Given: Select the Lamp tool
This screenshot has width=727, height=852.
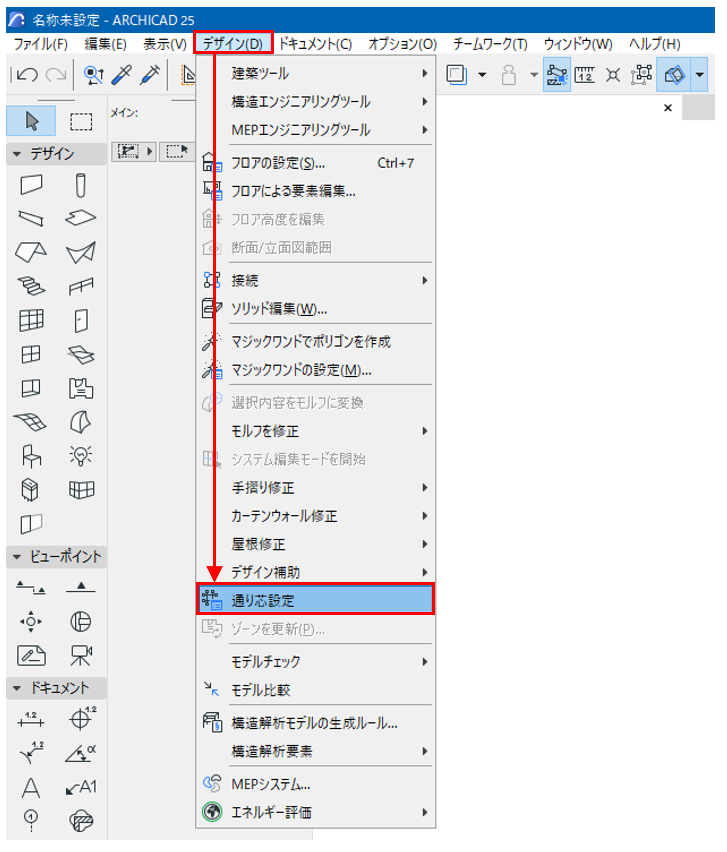Looking at the screenshot, I should point(81,455).
